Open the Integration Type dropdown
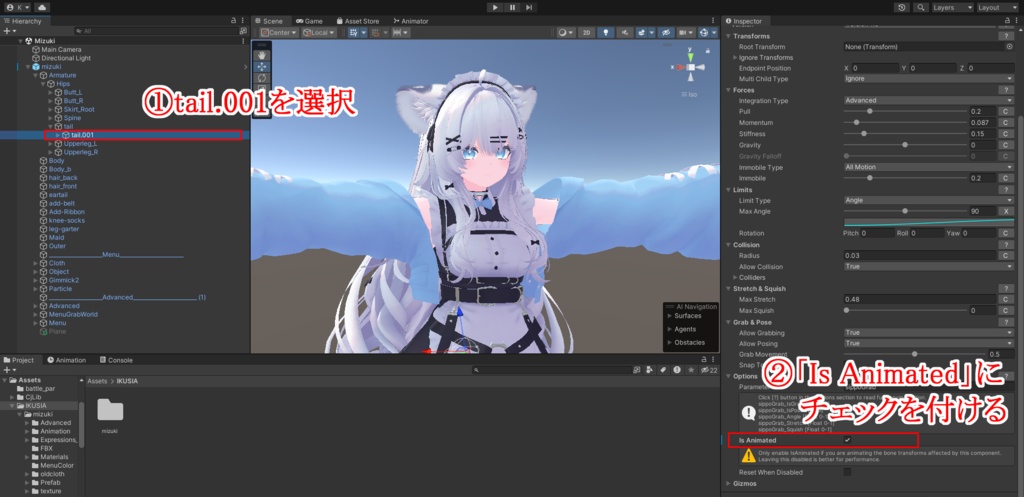This screenshot has height=497, width=1024. pos(928,101)
